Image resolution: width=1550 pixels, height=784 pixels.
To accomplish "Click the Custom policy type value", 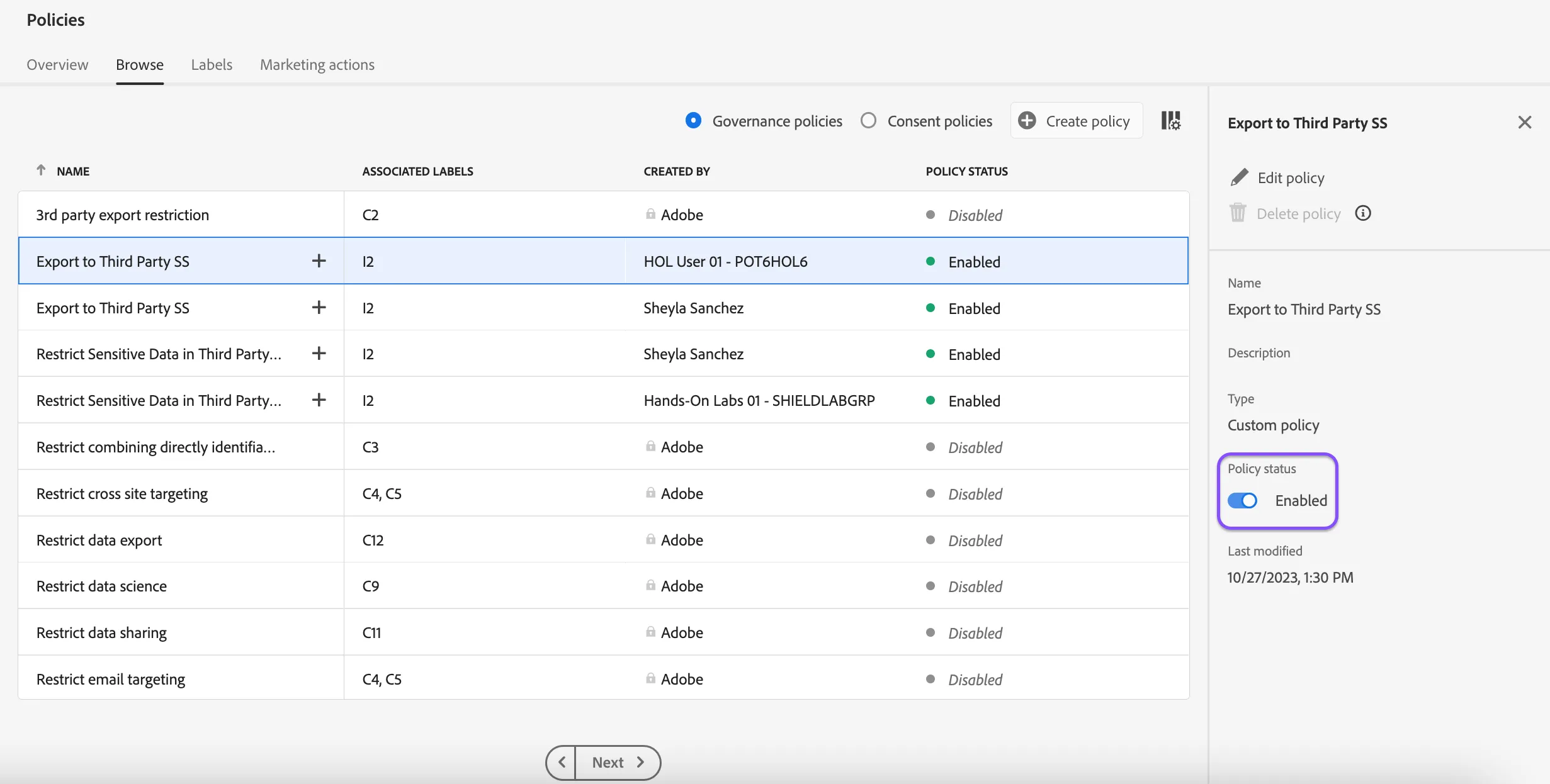I will (1273, 425).
